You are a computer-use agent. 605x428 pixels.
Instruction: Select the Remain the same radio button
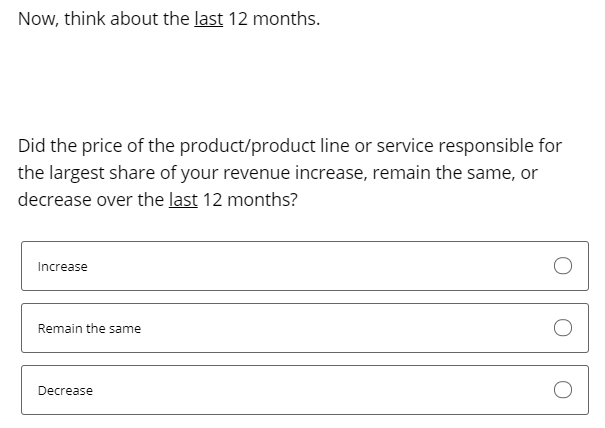point(563,328)
